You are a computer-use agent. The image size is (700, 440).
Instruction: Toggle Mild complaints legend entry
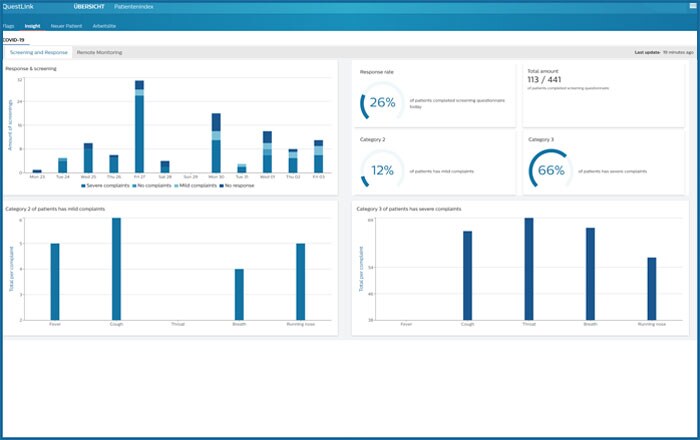[x=196, y=186]
